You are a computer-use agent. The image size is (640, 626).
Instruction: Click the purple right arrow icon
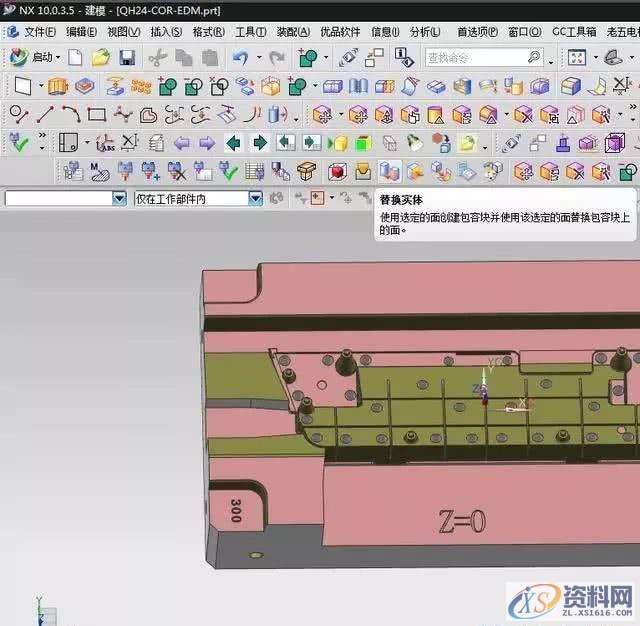coord(207,143)
